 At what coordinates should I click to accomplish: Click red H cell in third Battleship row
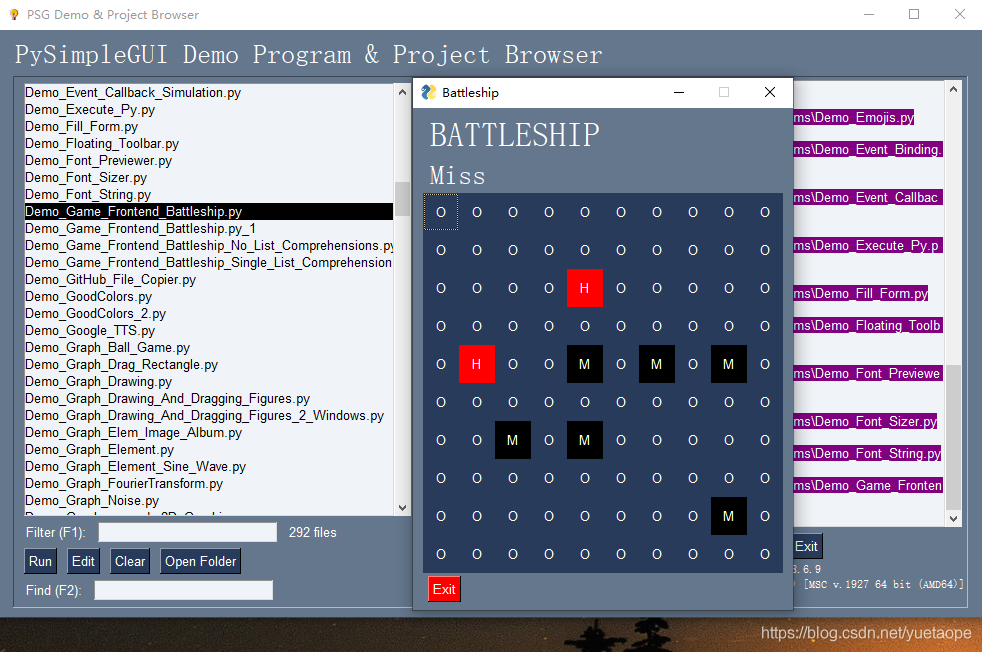585,288
